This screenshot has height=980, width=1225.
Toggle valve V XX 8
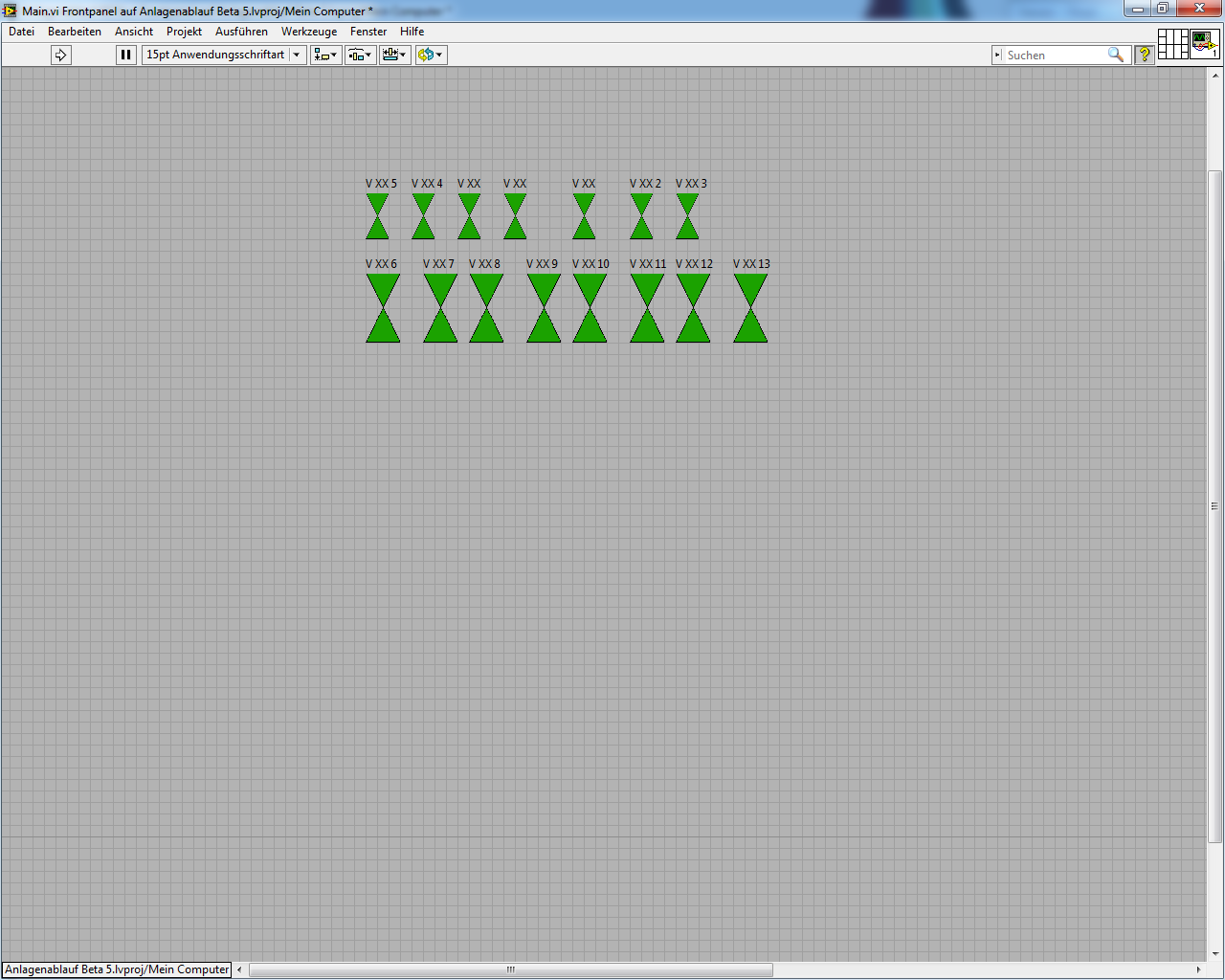click(486, 308)
